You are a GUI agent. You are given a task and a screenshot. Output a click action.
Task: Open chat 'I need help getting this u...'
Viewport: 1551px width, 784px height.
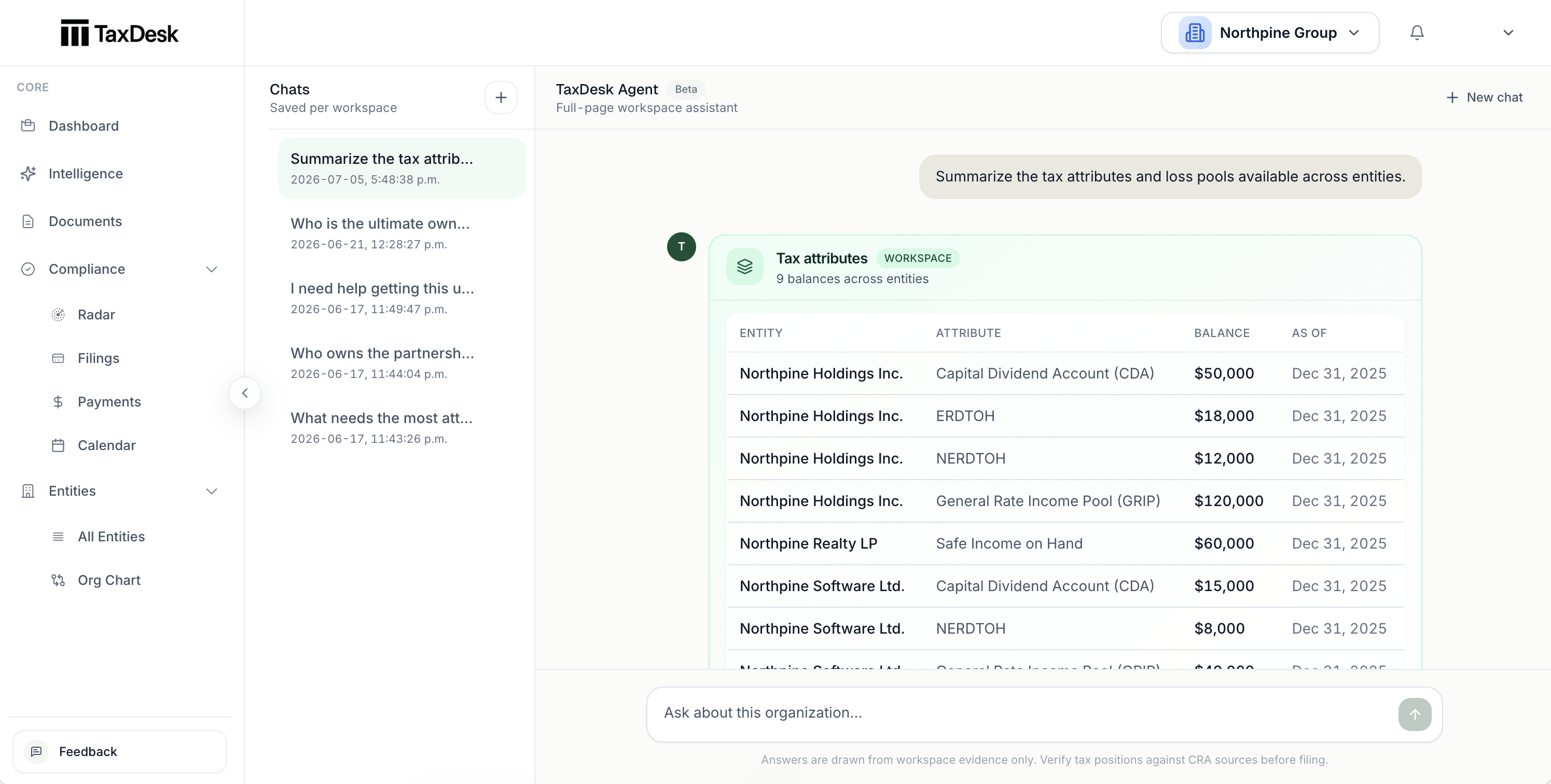click(x=401, y=298)
